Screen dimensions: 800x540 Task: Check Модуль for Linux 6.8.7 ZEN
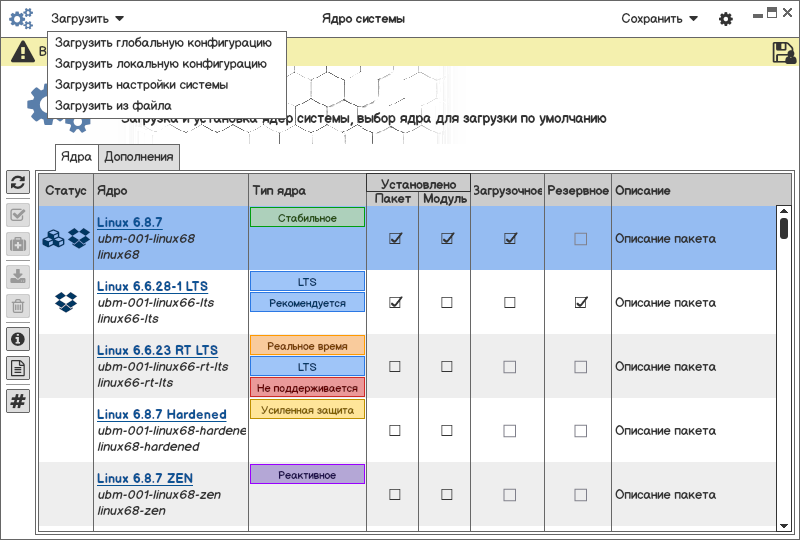click(446, 495)
